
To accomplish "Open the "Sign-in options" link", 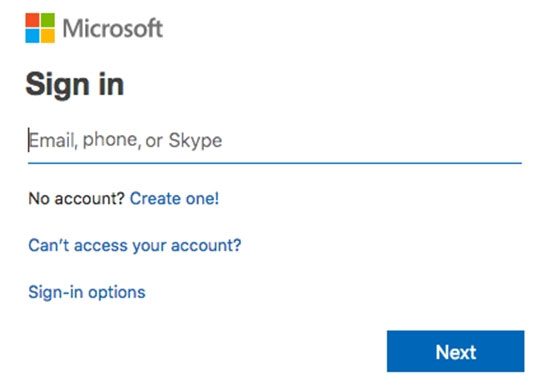I will coord(87,293).
